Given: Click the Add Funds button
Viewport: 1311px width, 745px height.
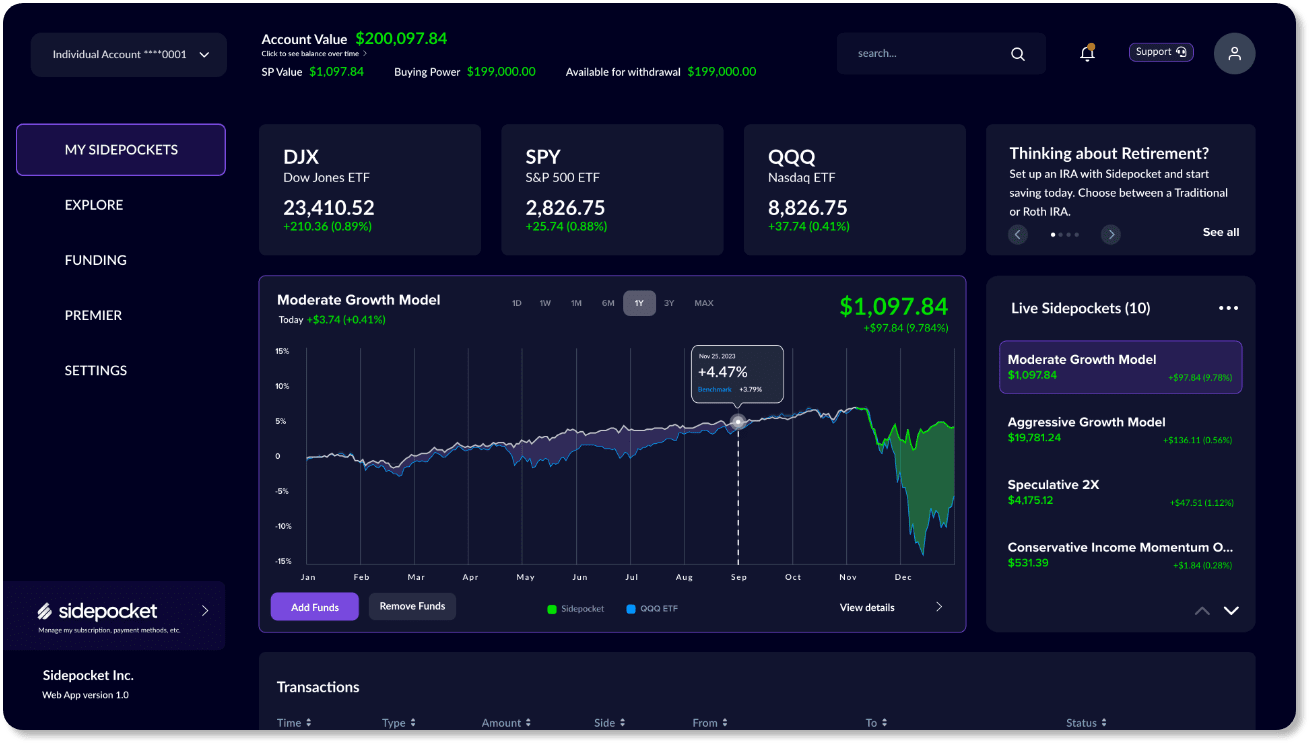Looking at the screenshot, I should point(314,607).
